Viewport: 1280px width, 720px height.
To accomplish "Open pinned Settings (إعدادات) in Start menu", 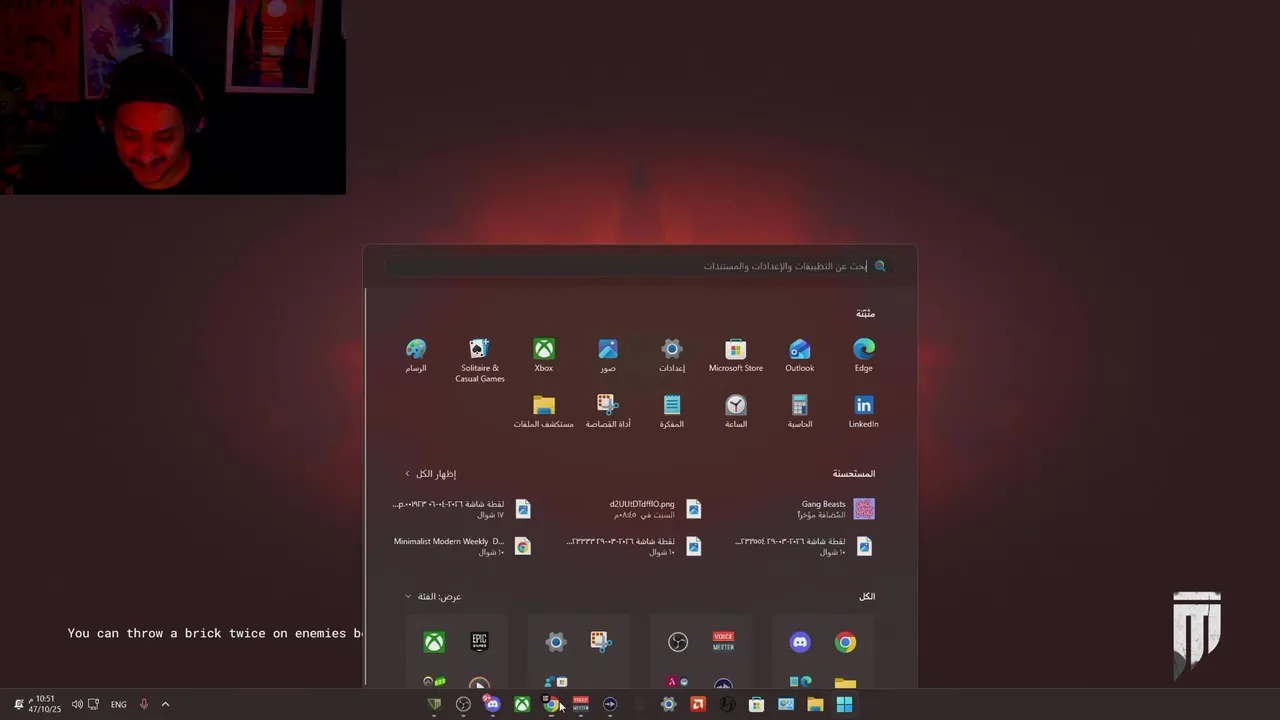I will [x=672, y=355].
